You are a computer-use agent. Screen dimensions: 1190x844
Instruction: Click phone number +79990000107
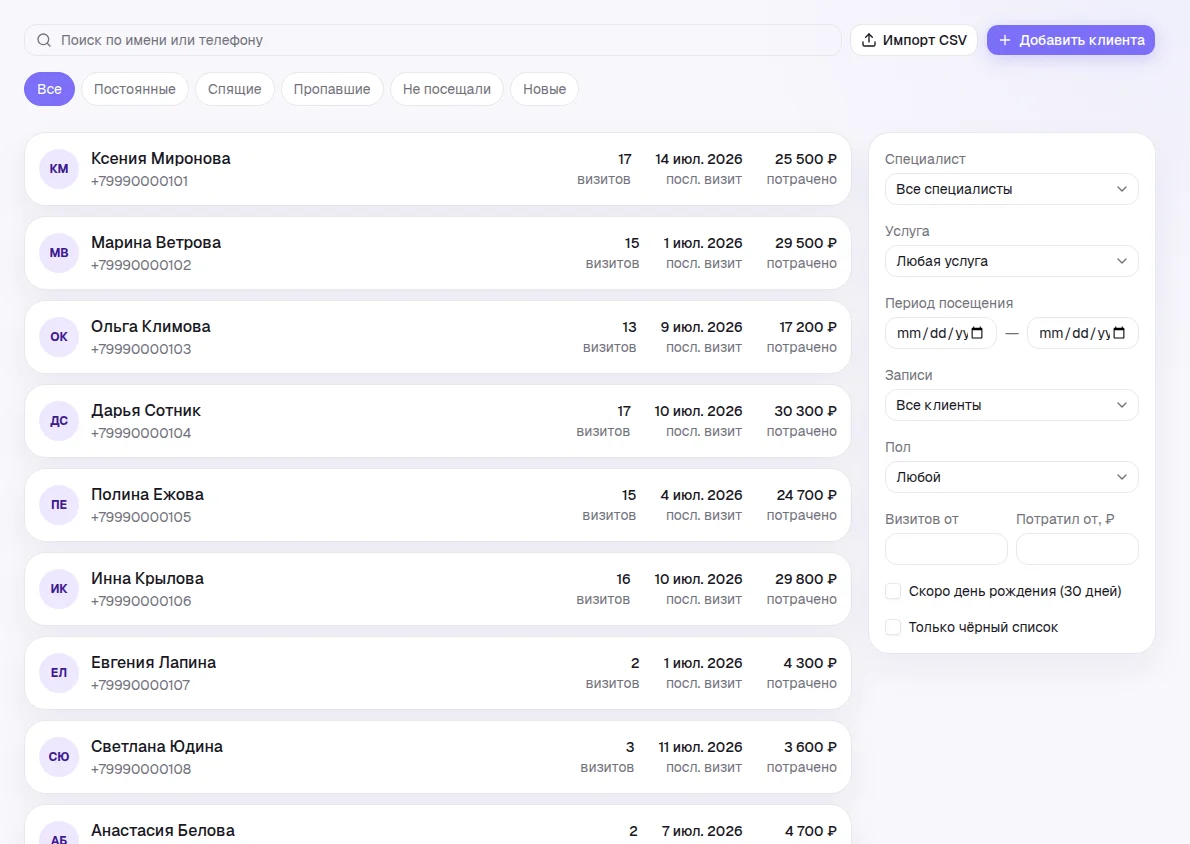coord(140,685)
